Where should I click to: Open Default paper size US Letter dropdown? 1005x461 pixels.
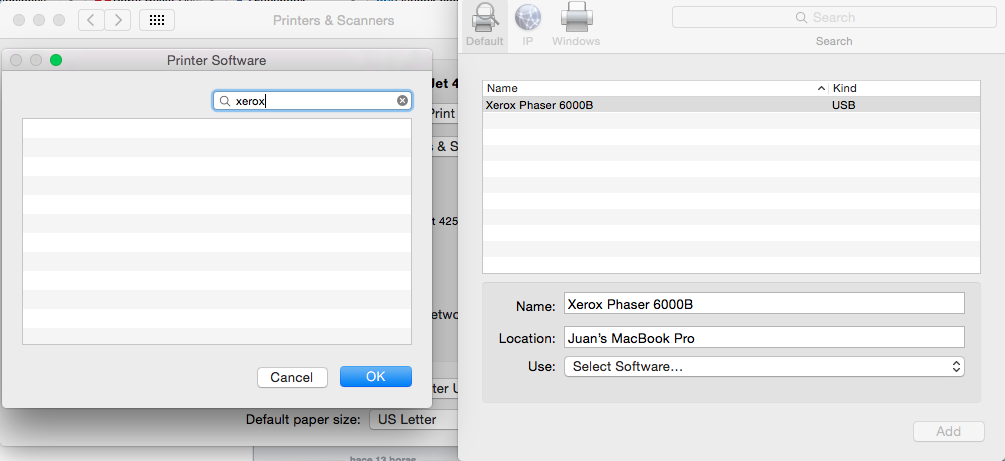[415, 420]
